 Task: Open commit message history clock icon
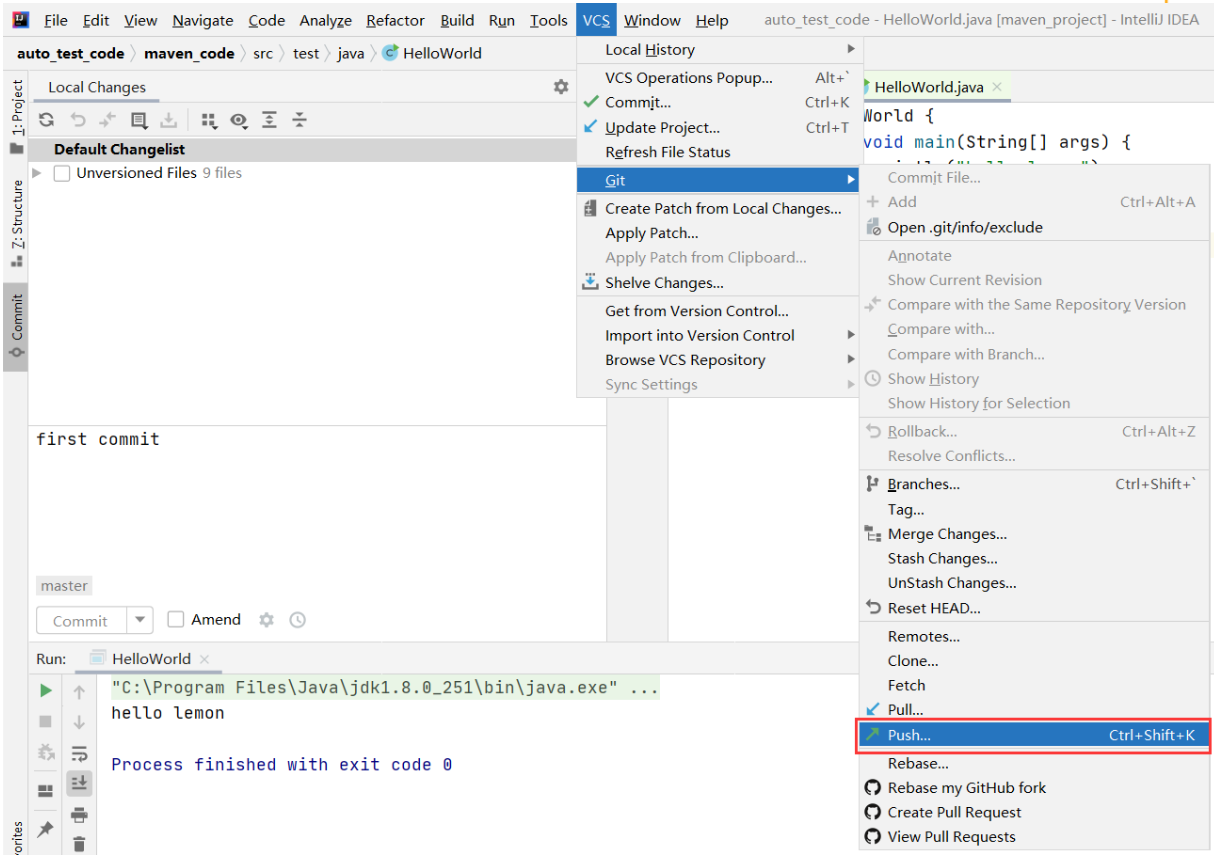[x=297, y=620]
